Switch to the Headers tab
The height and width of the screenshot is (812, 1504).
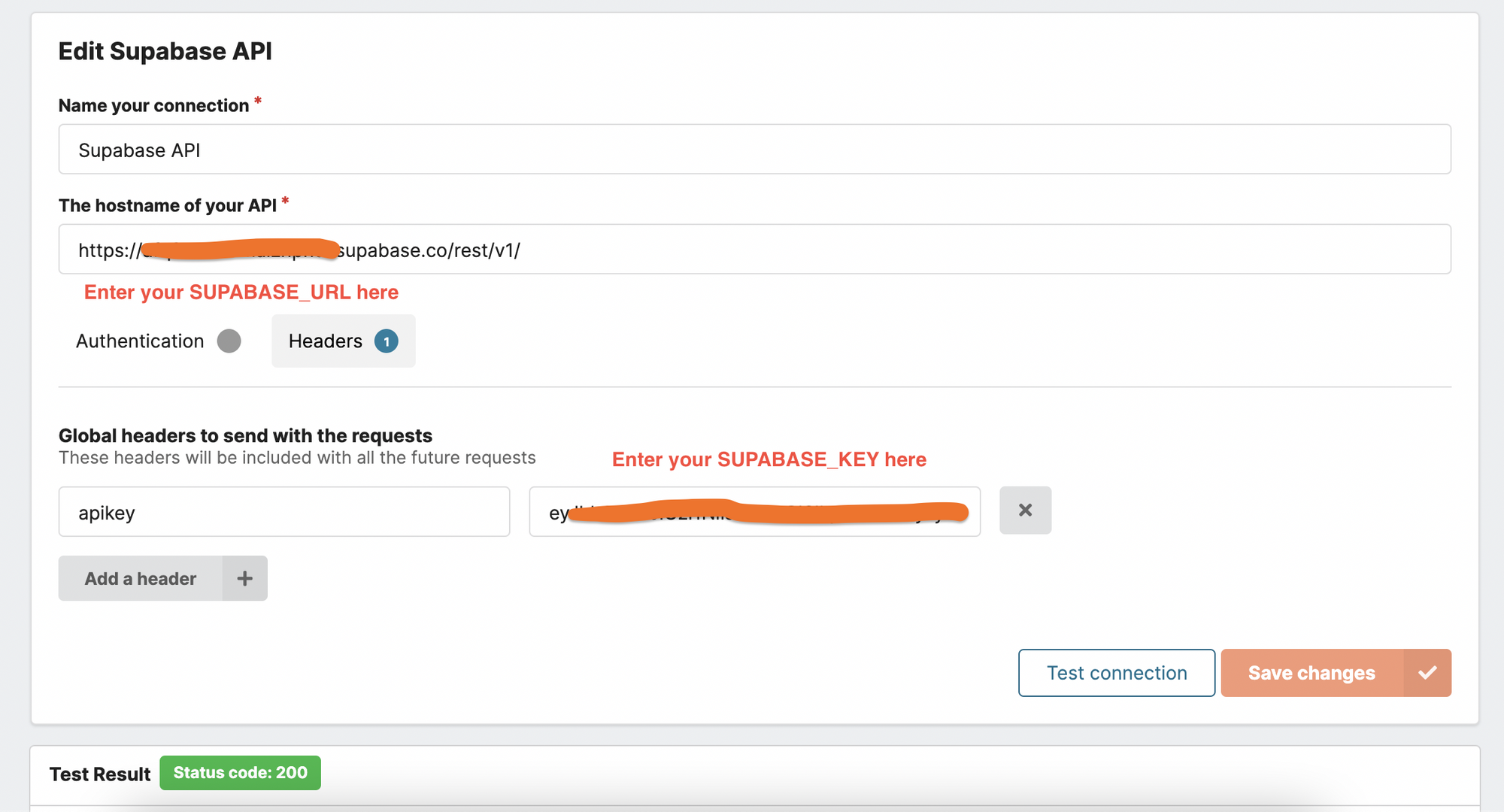coord(325,341)
